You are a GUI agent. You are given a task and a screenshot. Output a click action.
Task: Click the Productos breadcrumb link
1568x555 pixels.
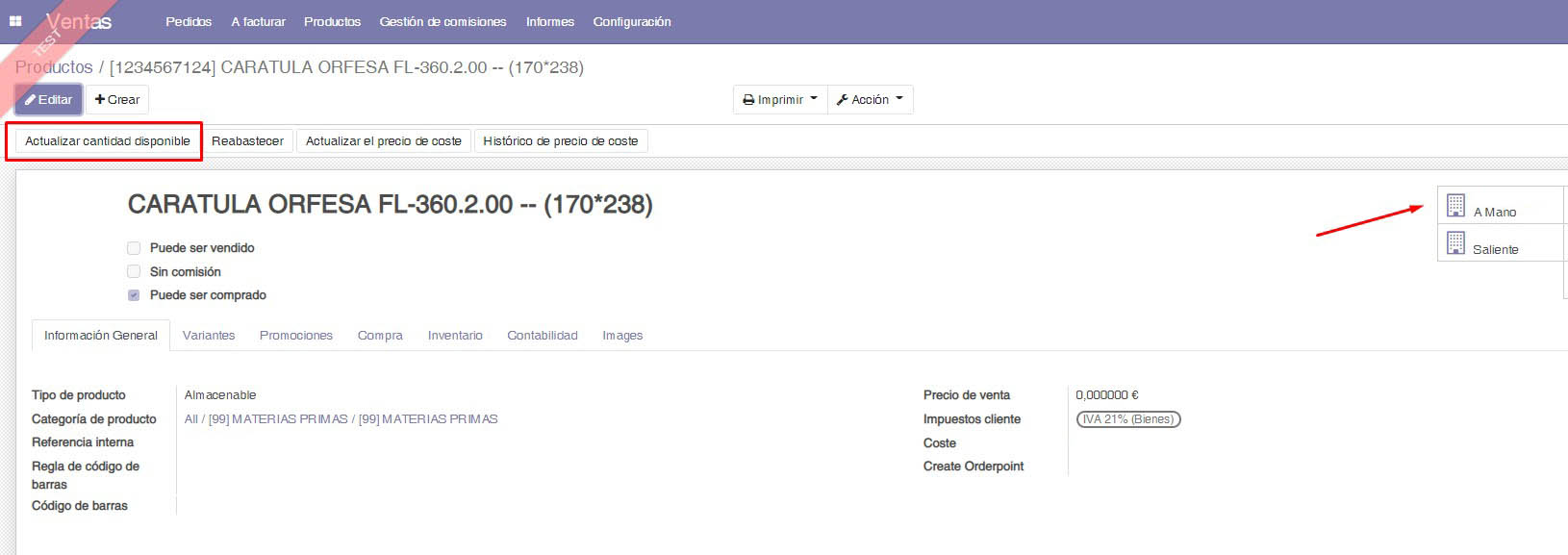54,67
